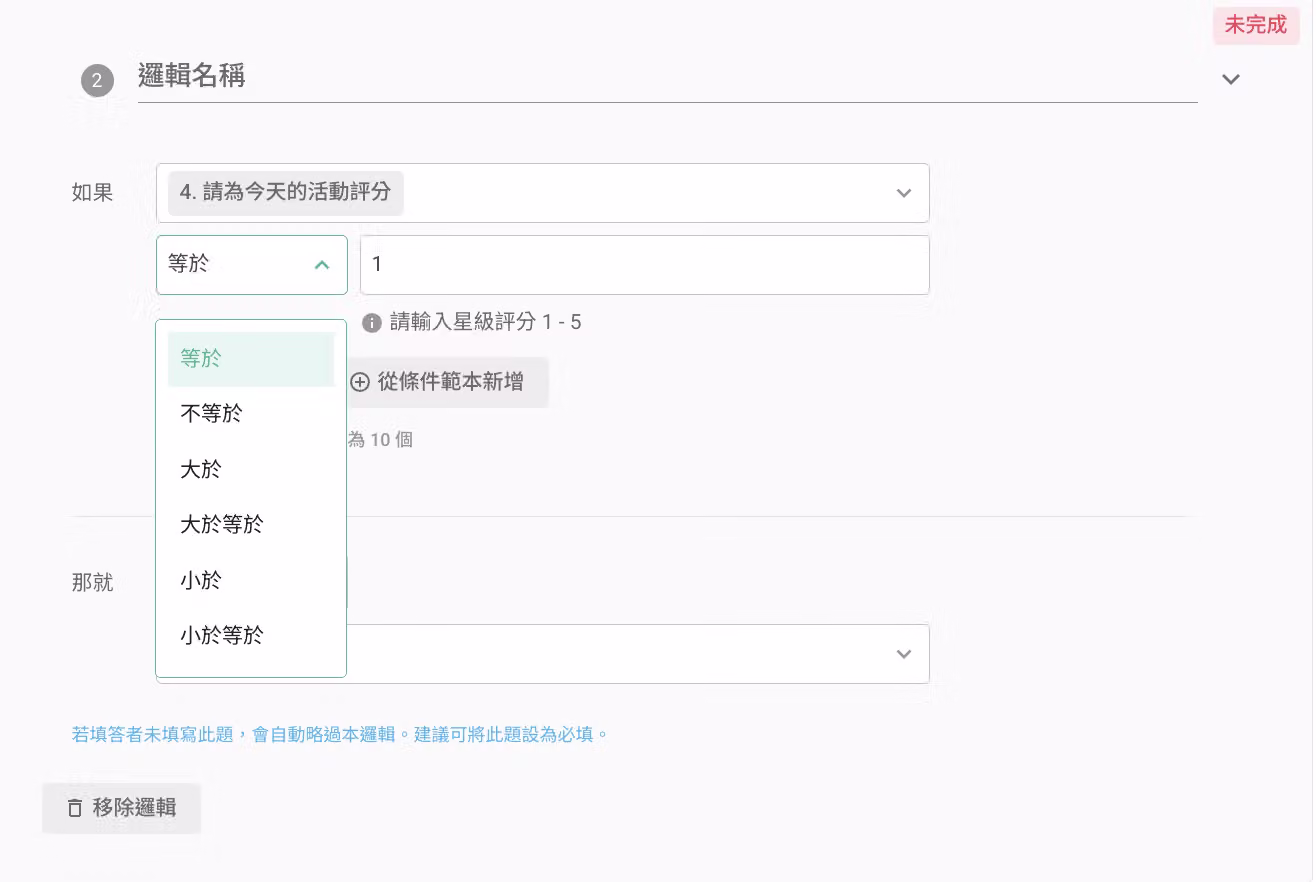Open the question selector '4. 請為今天的活動評分'
Image resolution: width=1316 pixels, height=882 pixels.
pyautogui.click(x=542, y=193)
